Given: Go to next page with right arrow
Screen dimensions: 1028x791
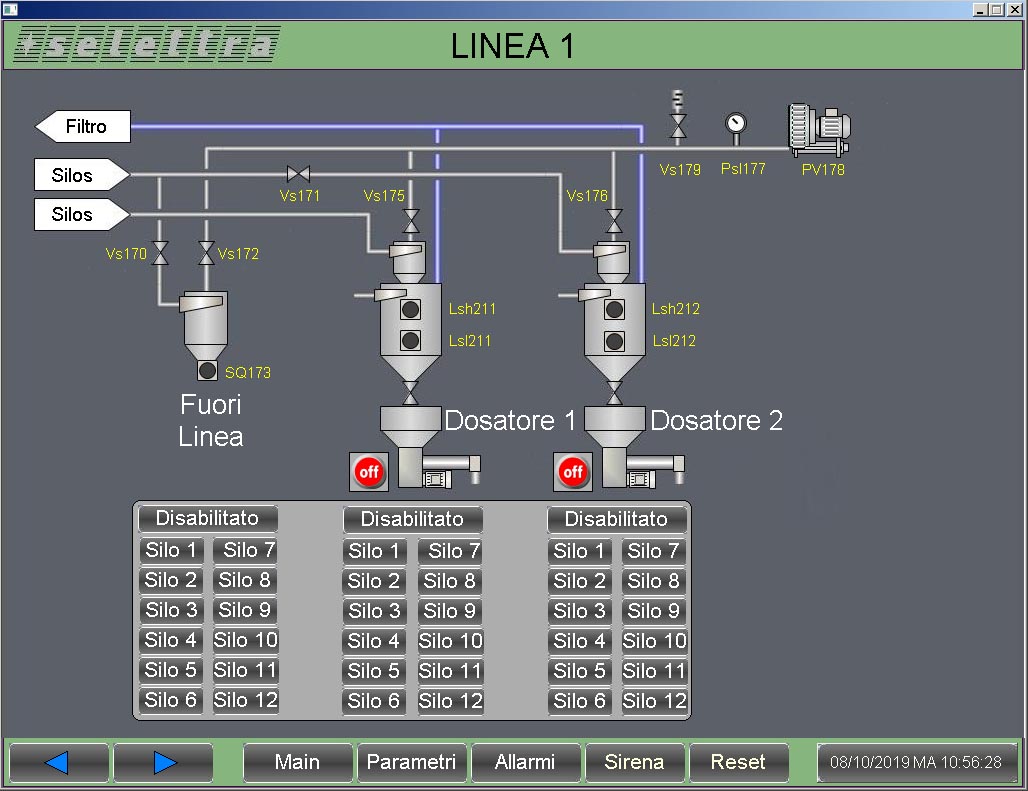Looking at the screenshot, I should pos(163,762).
